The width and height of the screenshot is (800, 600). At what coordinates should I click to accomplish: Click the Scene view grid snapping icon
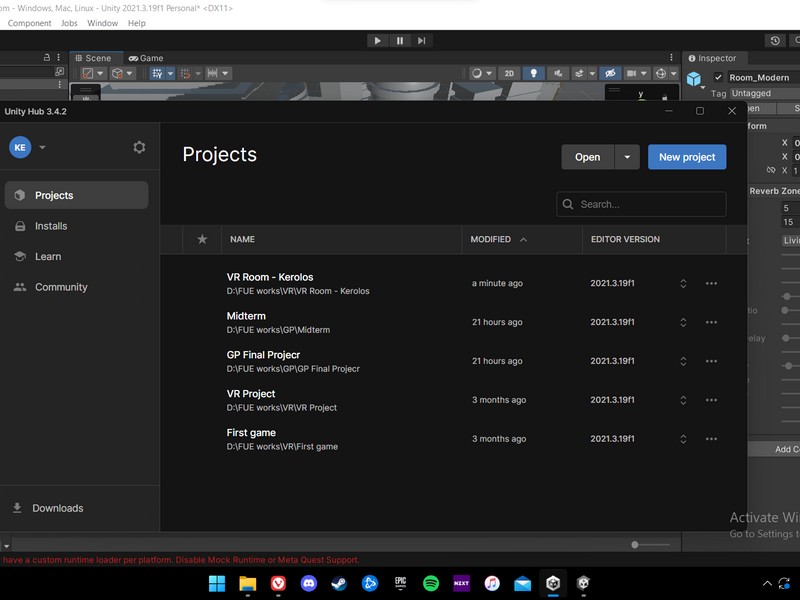pyautogui.click(x=157, y=73)
